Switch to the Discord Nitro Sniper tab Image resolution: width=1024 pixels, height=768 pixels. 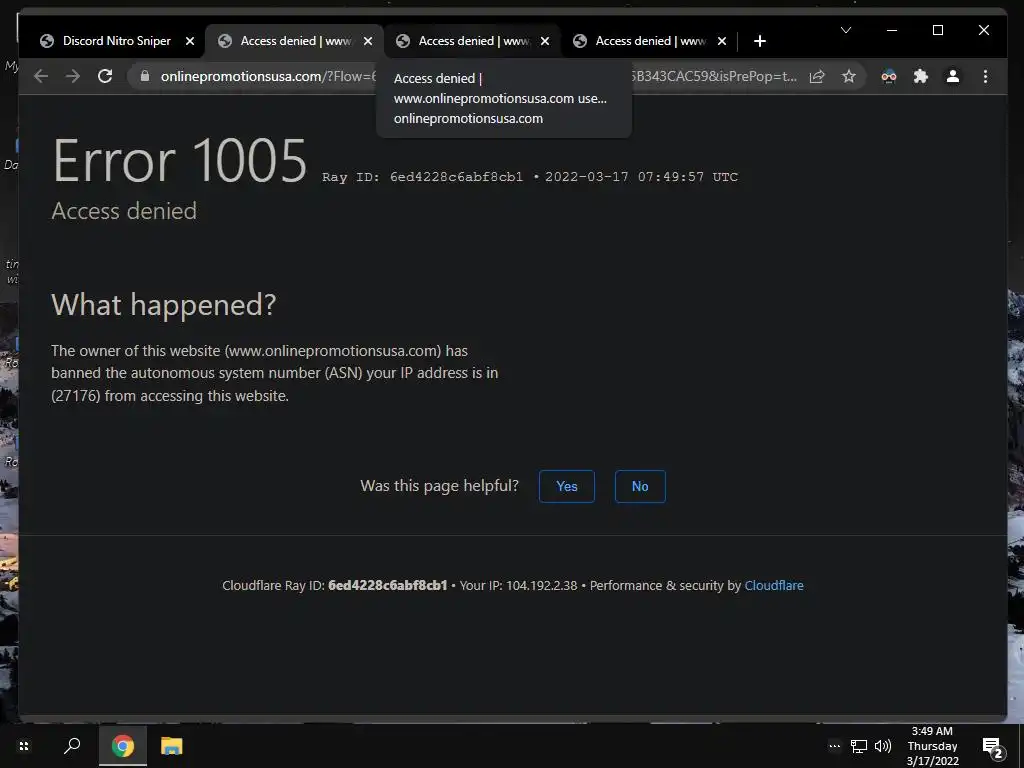(116, 41)
